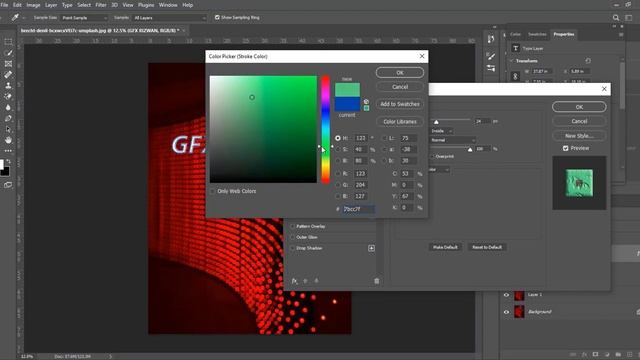Select the Clone Stamp tool

[8, 86]
